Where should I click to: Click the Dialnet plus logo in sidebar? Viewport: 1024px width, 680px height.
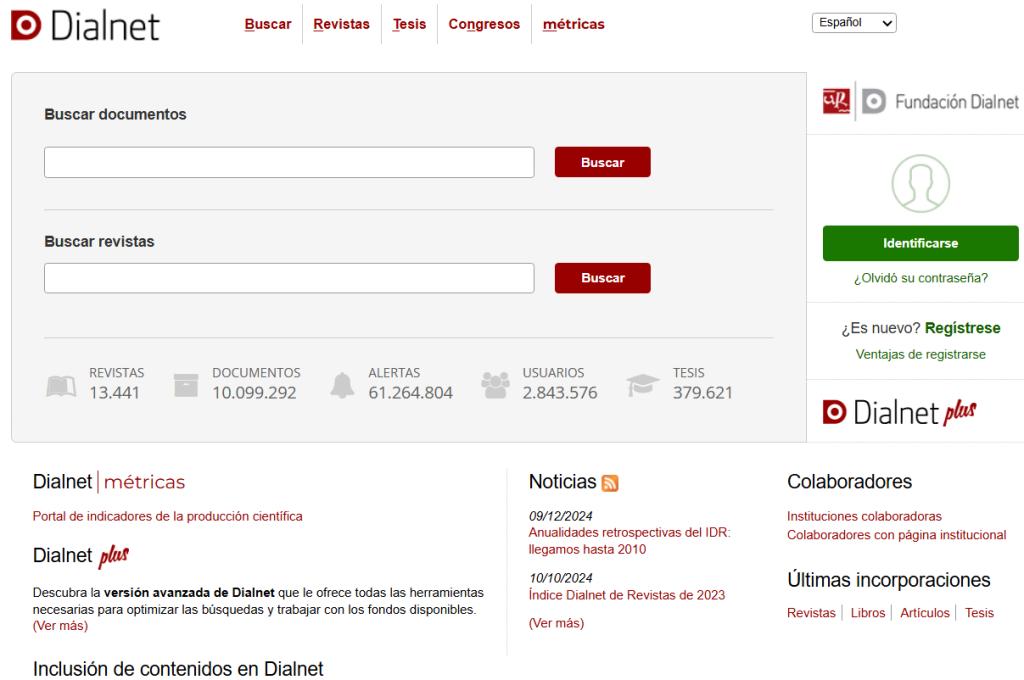click(899, 413)
